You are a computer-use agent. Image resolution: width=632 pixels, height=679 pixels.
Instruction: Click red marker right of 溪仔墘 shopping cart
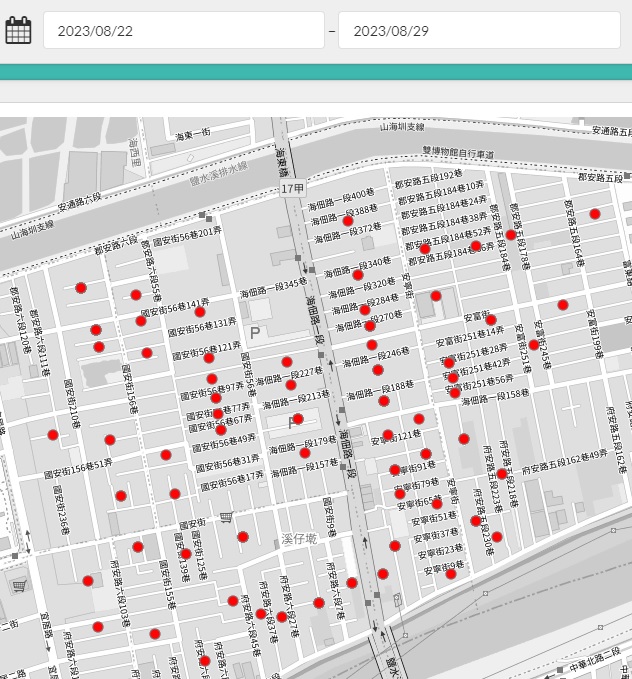click(x=243, y=537)
